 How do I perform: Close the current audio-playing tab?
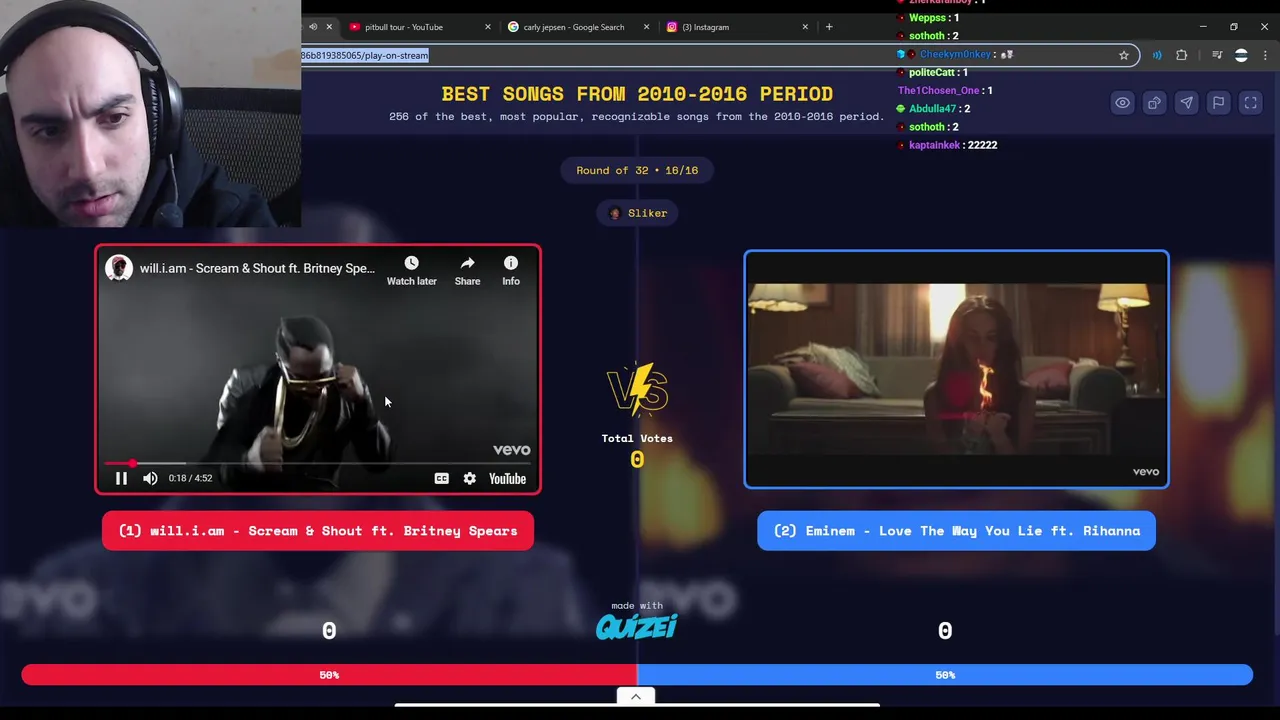(x=329, y=27)
